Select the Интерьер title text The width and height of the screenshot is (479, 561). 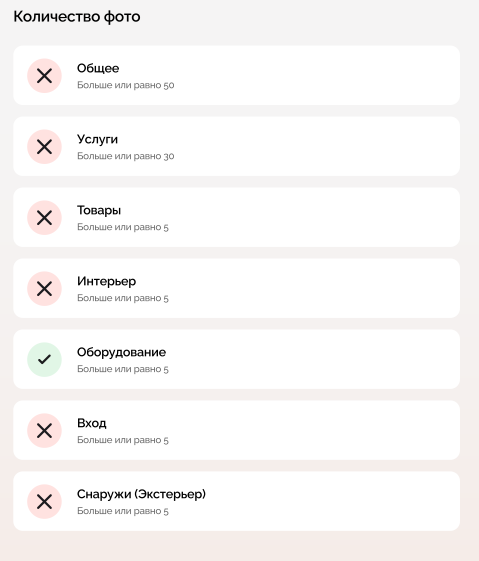[x=107, y=281]
